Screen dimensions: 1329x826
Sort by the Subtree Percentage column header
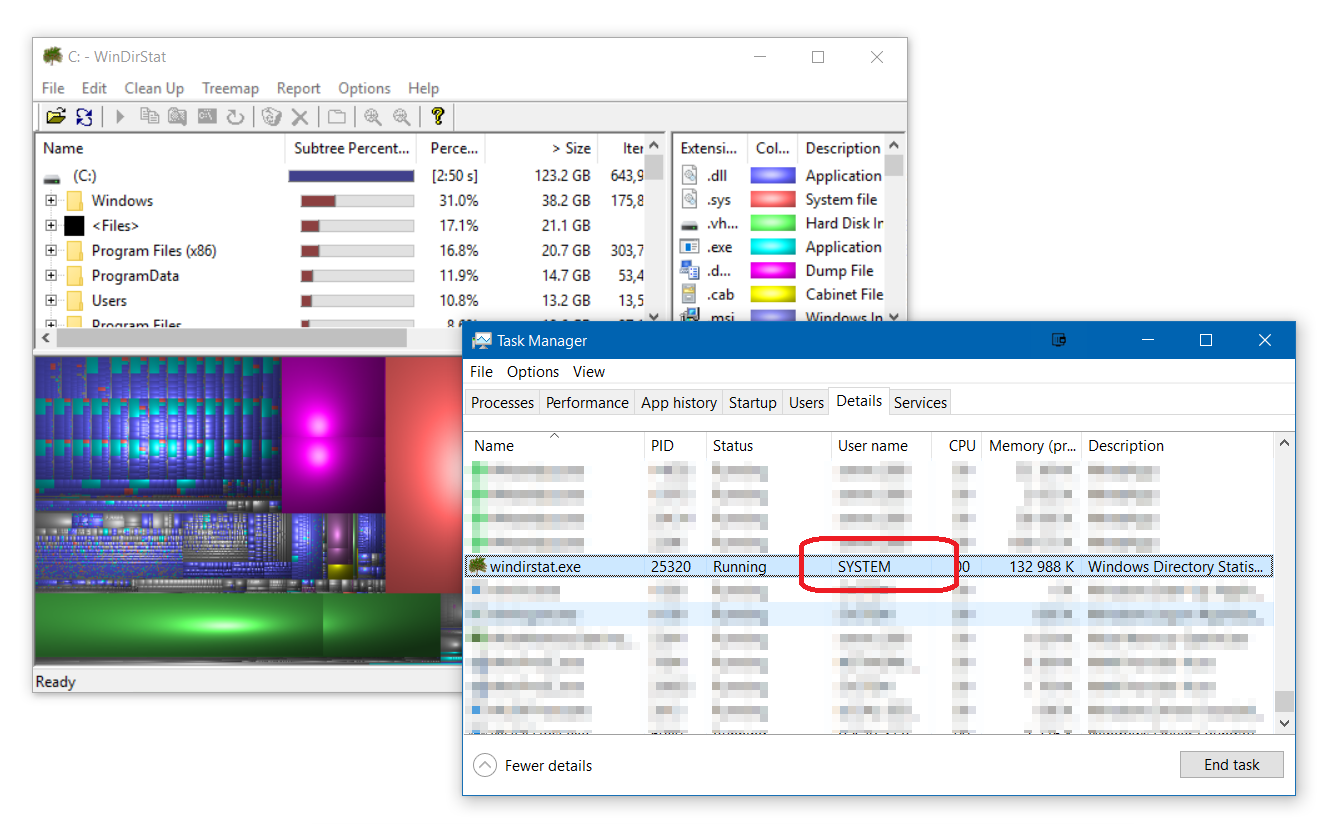tap(352, 148)
